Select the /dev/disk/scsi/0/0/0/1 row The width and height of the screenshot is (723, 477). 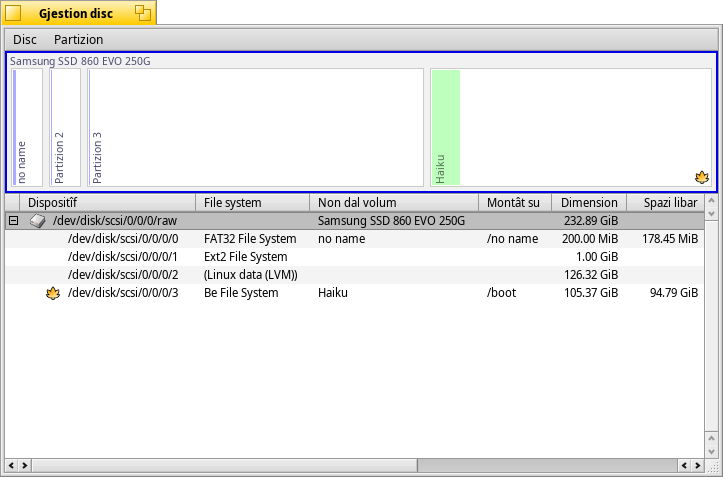(x=355, y=257)
